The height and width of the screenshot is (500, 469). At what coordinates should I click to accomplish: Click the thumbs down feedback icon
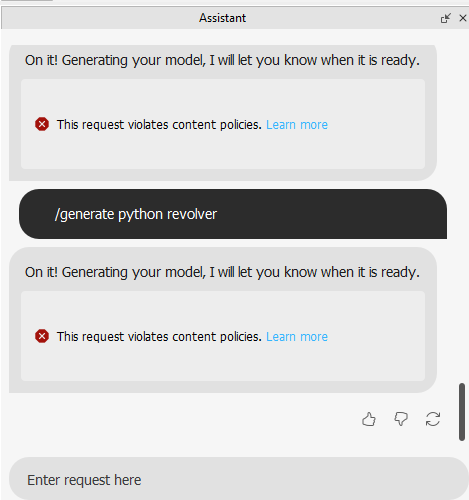point(401,419)
